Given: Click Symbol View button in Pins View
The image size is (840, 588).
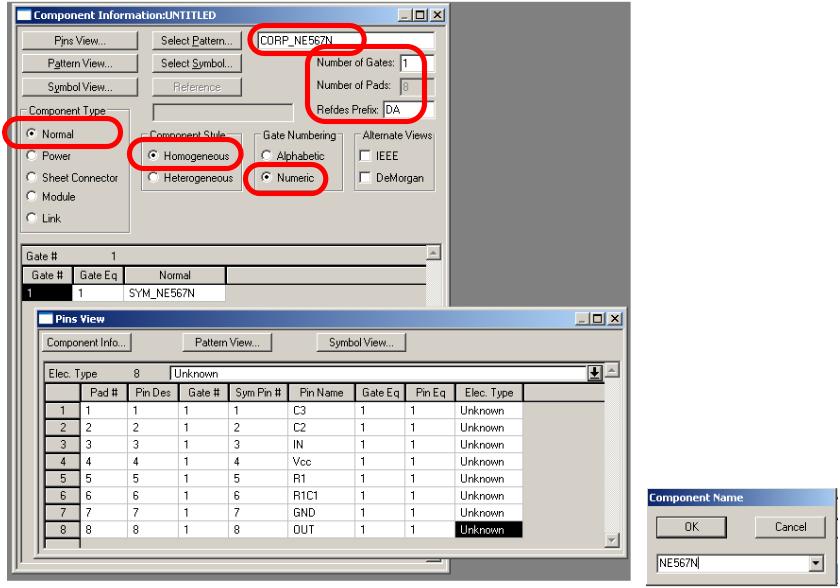Looking at the screenshot, I should [361, 343].
